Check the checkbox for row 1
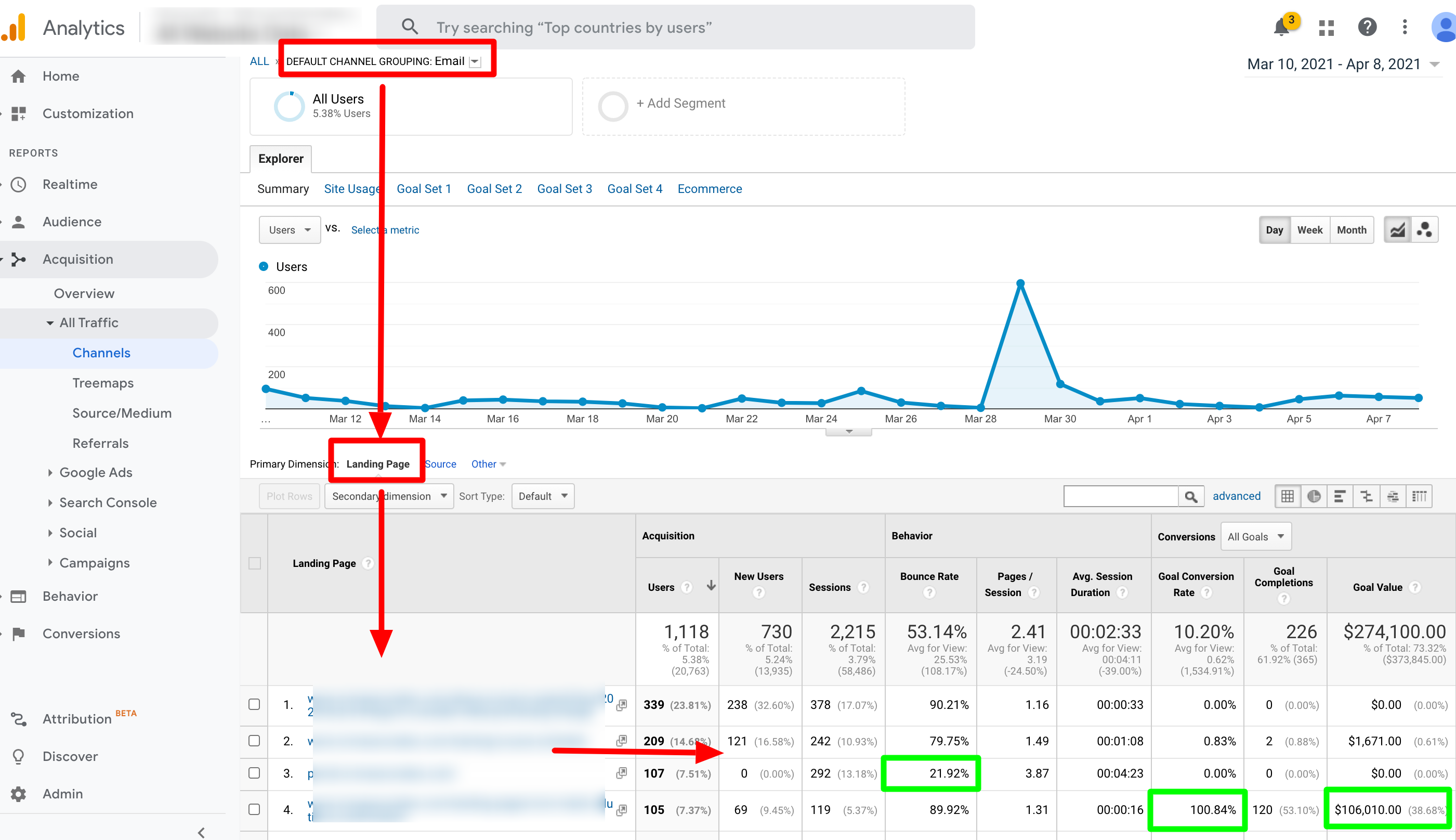Image resolution: width=1456 pixels, height=840 pixels. click(x=254, y=704)
